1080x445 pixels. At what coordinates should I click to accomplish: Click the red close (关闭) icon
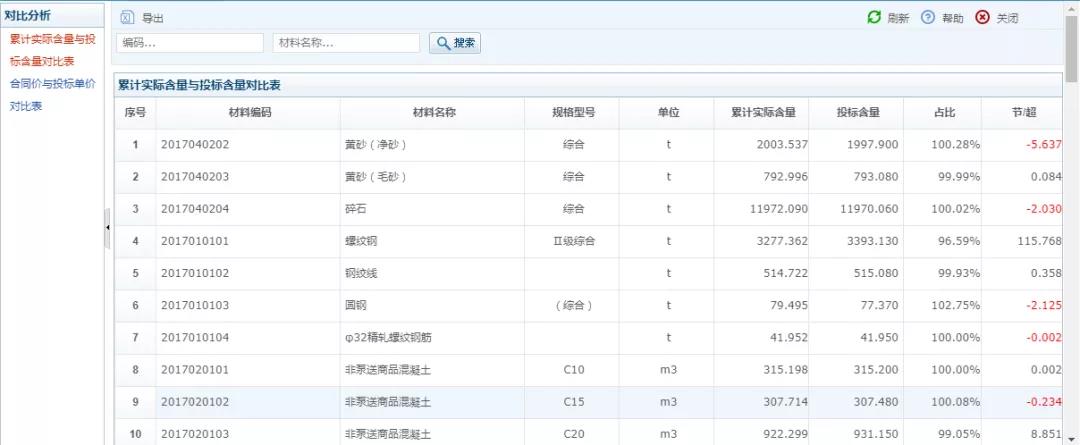click(982, 18)
